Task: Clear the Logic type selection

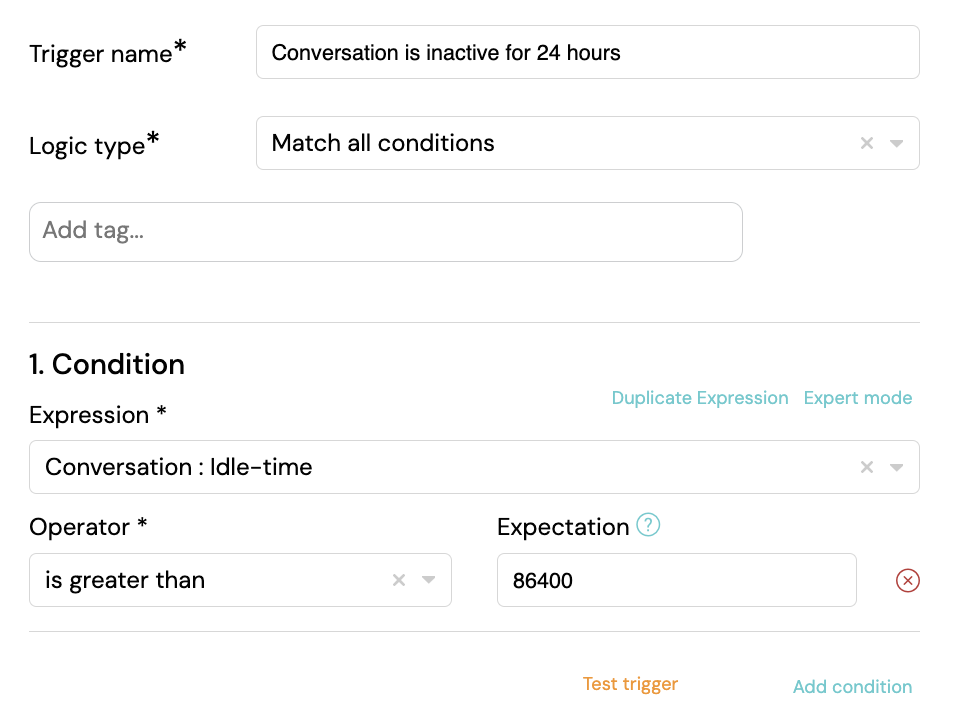Action: pos(866,143)
